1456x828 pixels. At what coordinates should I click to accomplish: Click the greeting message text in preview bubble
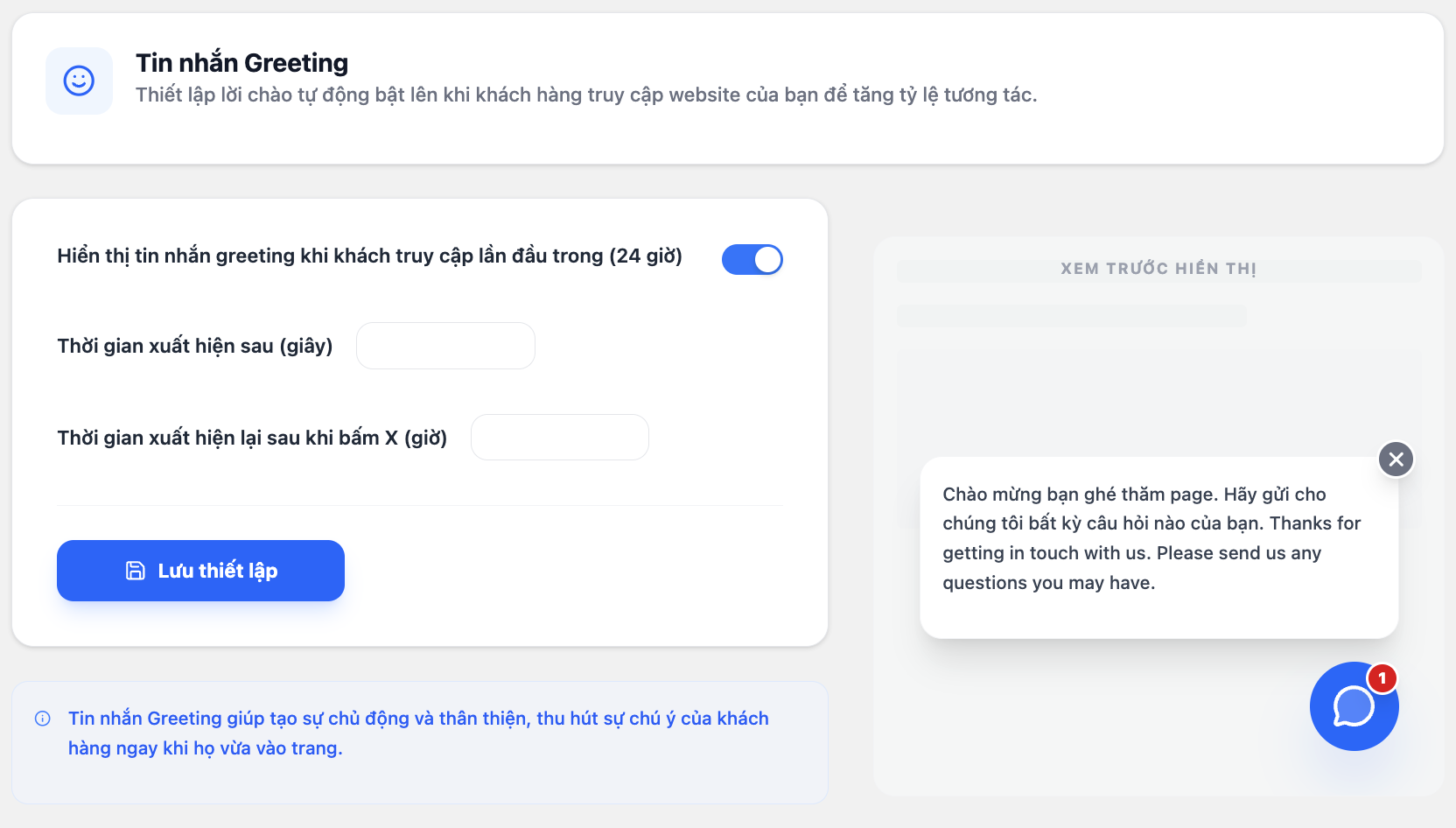1151,538
